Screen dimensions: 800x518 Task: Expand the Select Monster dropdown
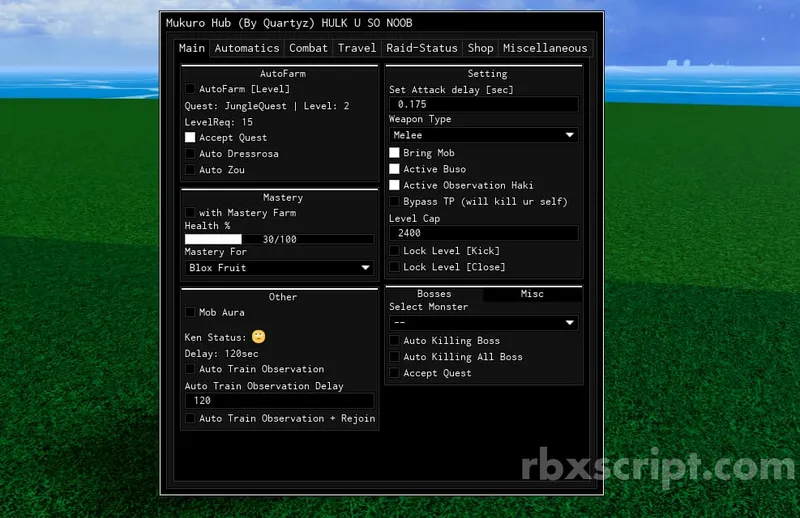pyautogui.click(x=484, y=323)
